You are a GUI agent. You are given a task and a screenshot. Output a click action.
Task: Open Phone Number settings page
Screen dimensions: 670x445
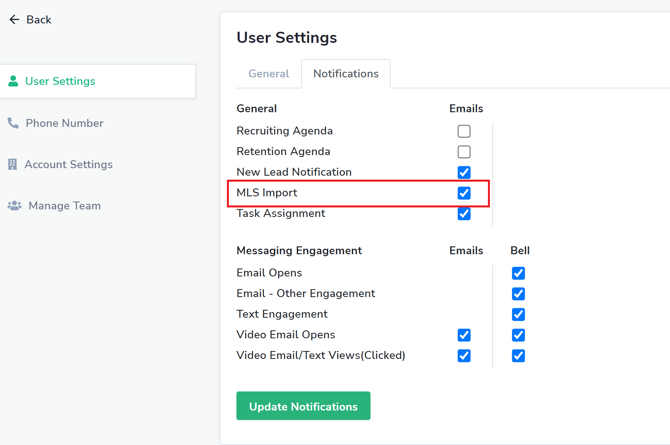pos(64,123)
